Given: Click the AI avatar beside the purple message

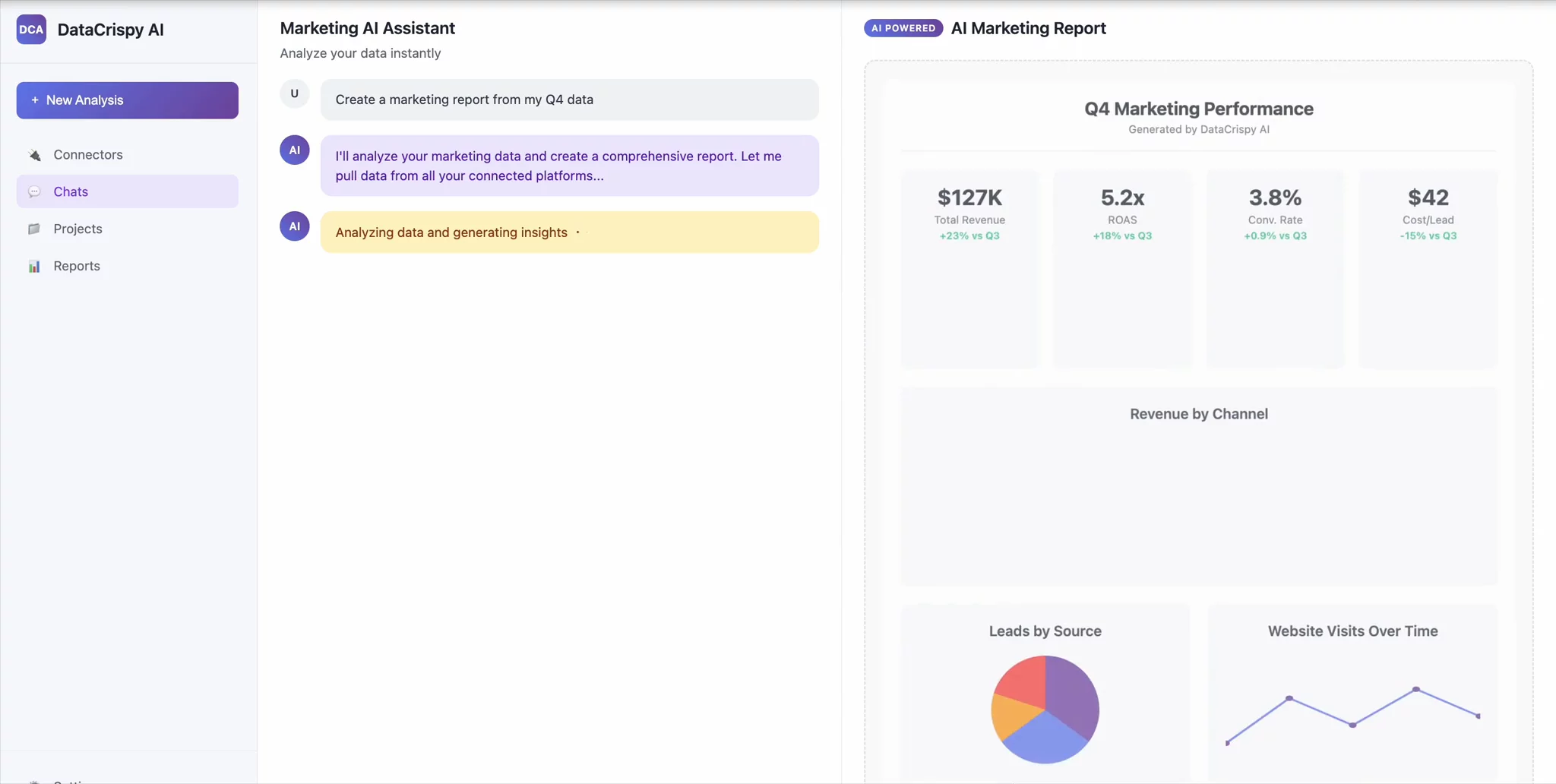Looking at the screenshot, I should 295,150.
